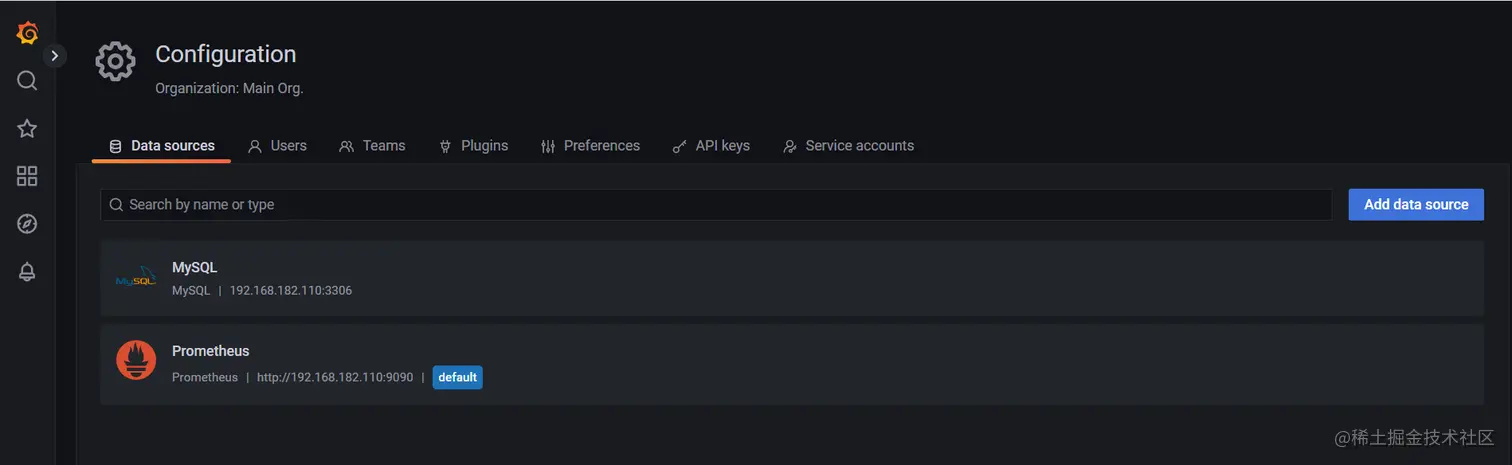Expand the sidebar with the chevron arrow
Image resolution: width=1512 pixels, height=465 pixels.
point(55,56)
